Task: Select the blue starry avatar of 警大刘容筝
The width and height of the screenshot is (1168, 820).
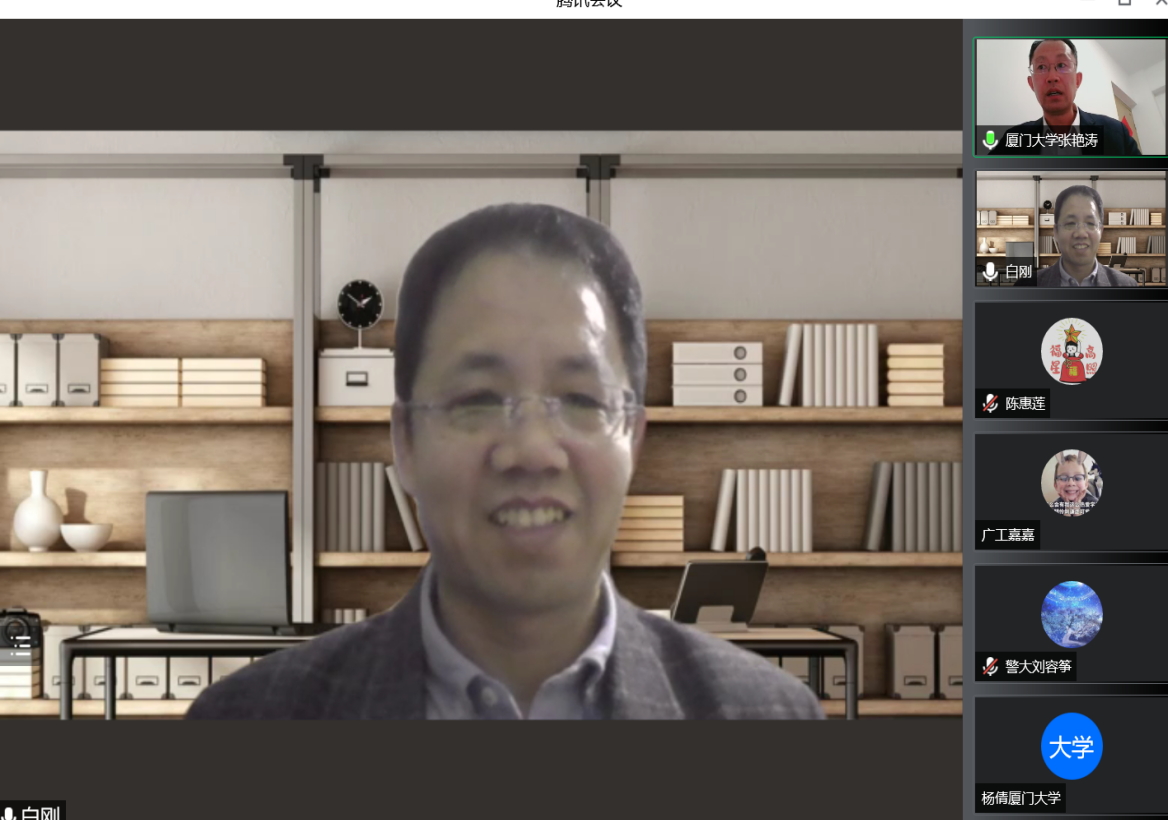Action: (1071, 614)
